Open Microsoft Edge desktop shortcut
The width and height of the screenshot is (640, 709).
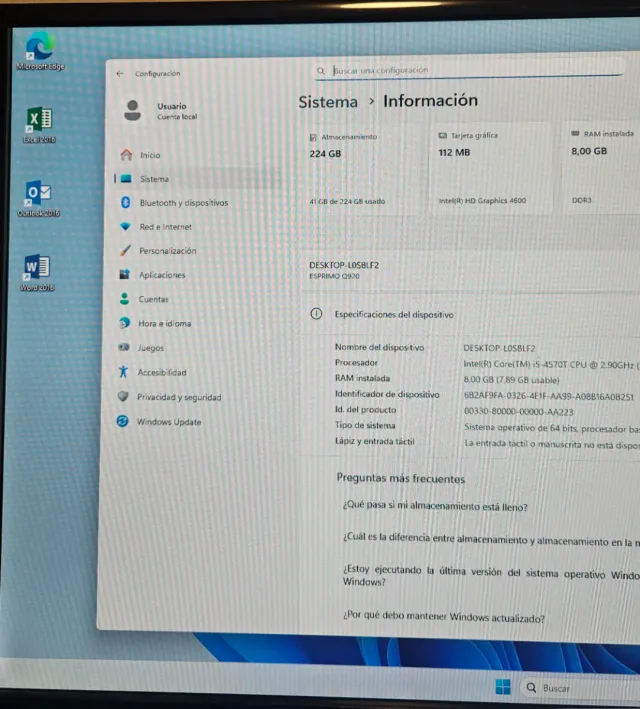coord(40,47)
